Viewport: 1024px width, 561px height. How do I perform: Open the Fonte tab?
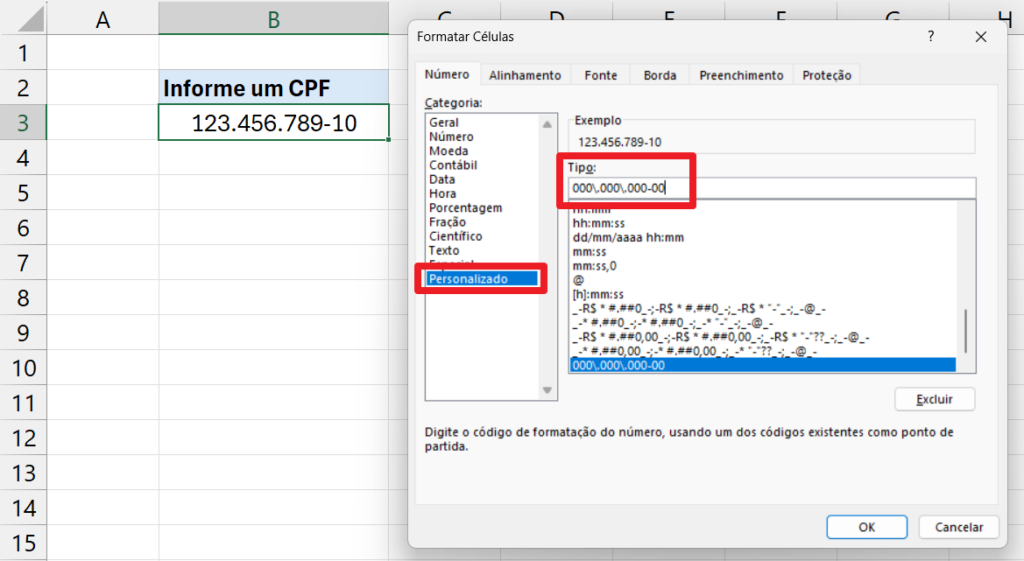601,75
